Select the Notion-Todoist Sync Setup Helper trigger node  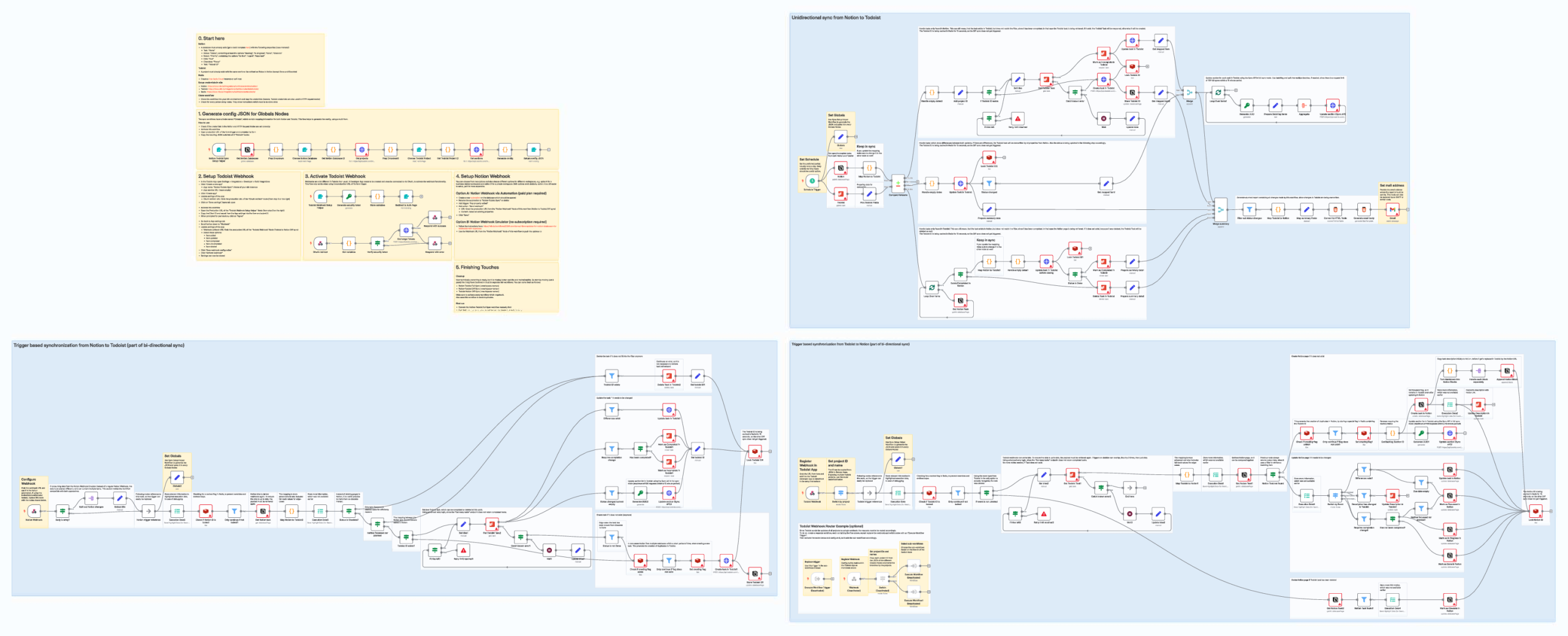pyautogui.click(x=219, y=149)
